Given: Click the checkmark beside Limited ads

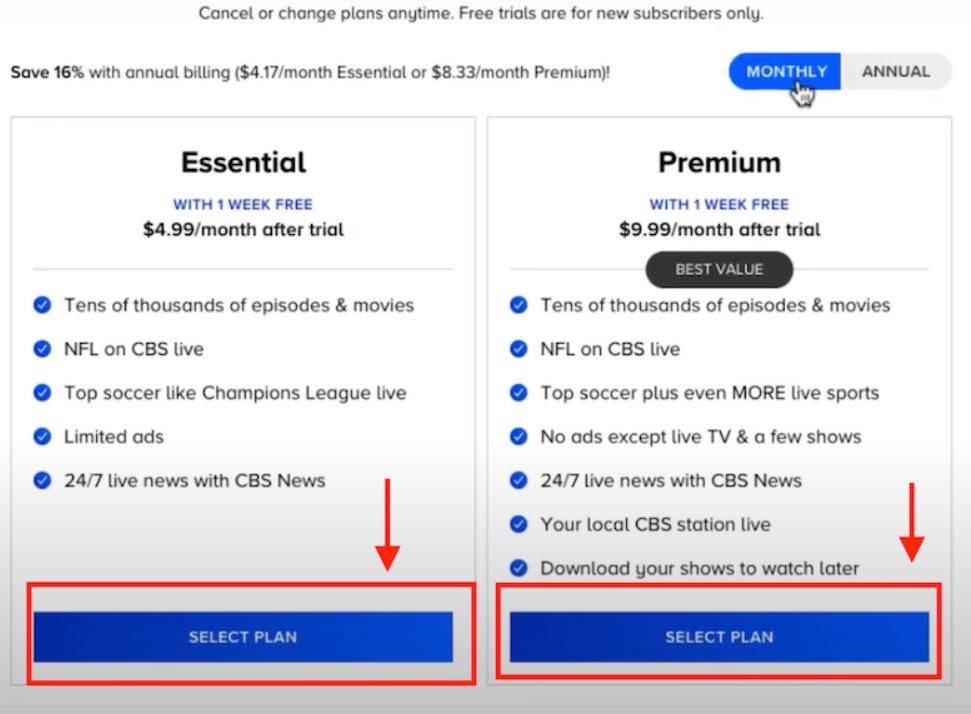Looking at the screenshot, I should coord(42,437).
